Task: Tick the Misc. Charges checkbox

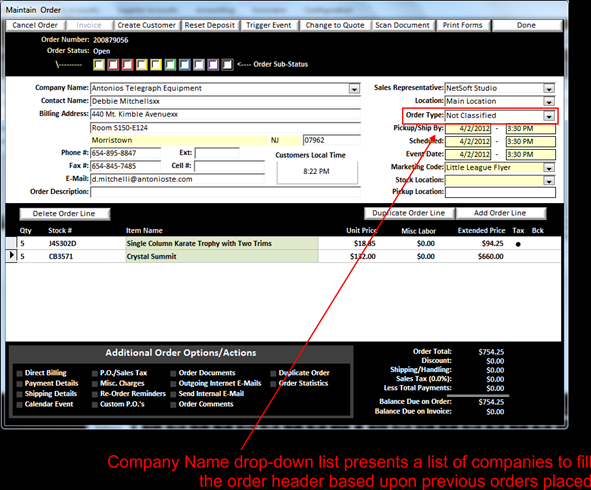Action: pyautogui.click(x=95, y=384)
